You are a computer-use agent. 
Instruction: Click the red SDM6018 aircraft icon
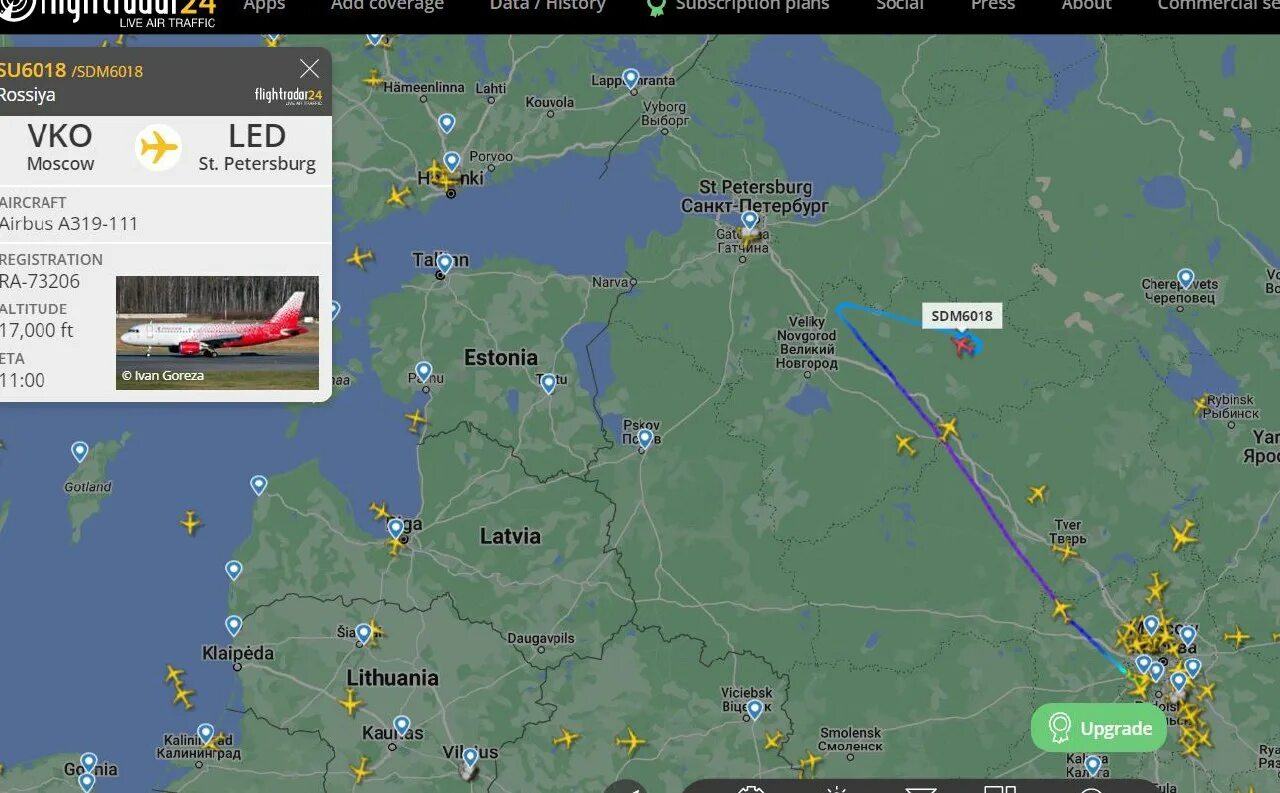tap(964, 345)
